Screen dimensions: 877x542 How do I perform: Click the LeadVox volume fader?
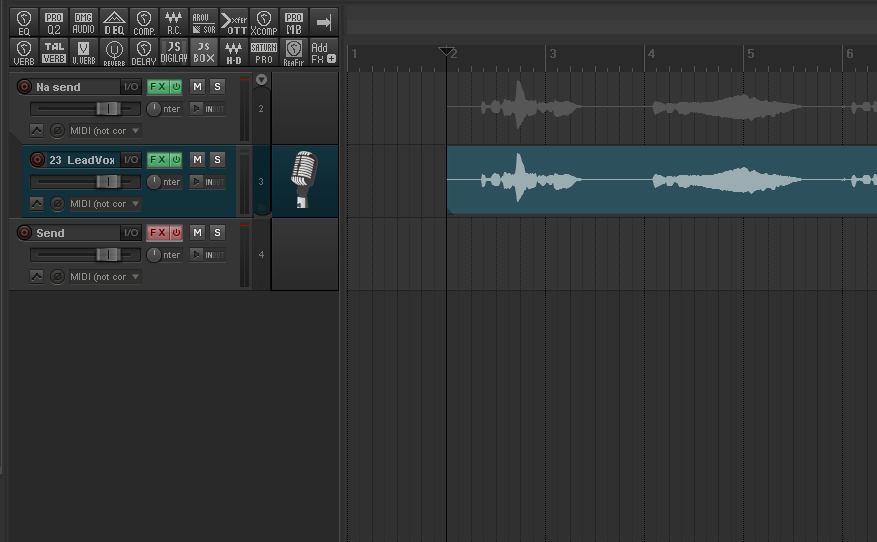pyautogui.click(x=108, y=181)
